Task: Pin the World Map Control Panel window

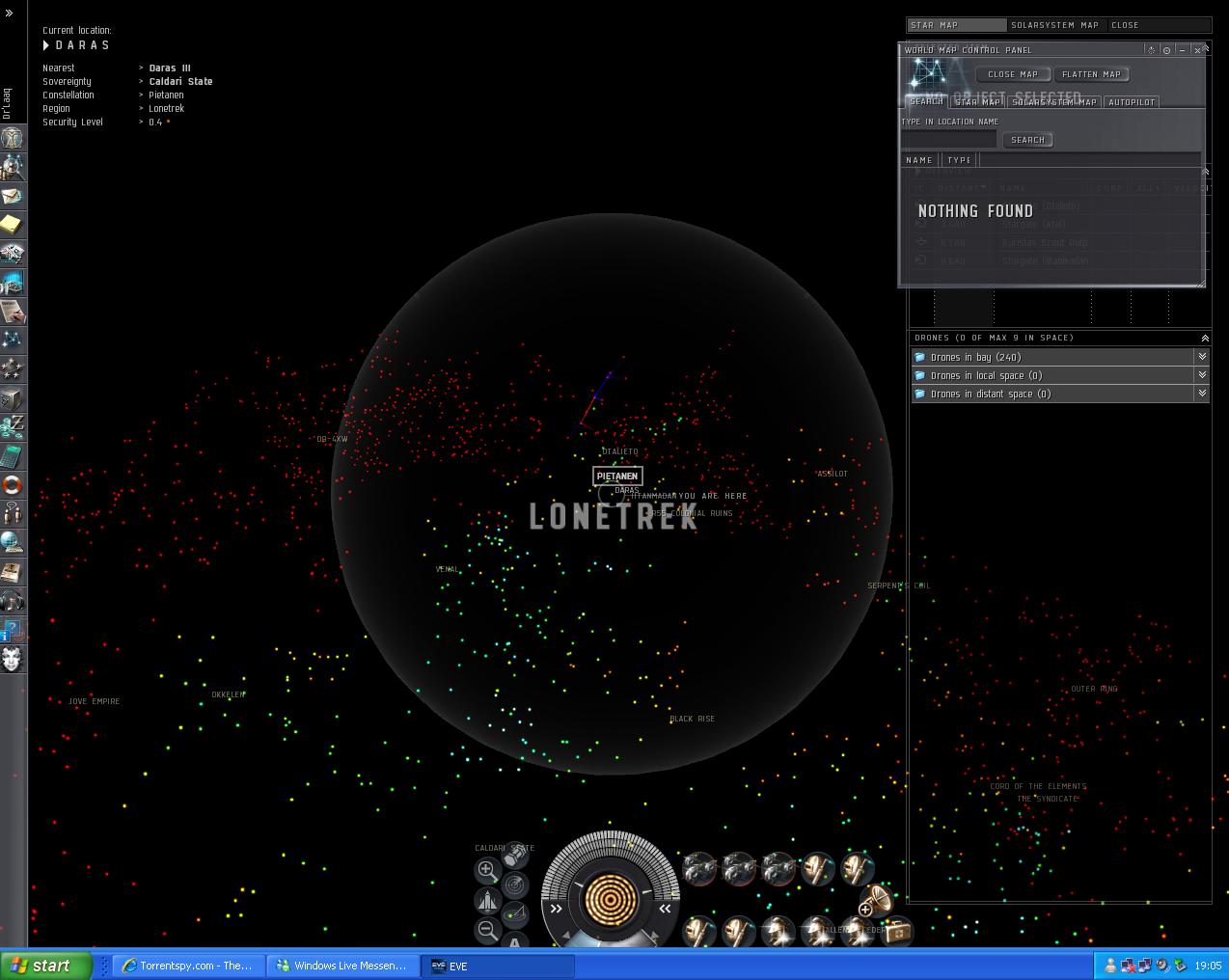Action: coord(1151,50)
